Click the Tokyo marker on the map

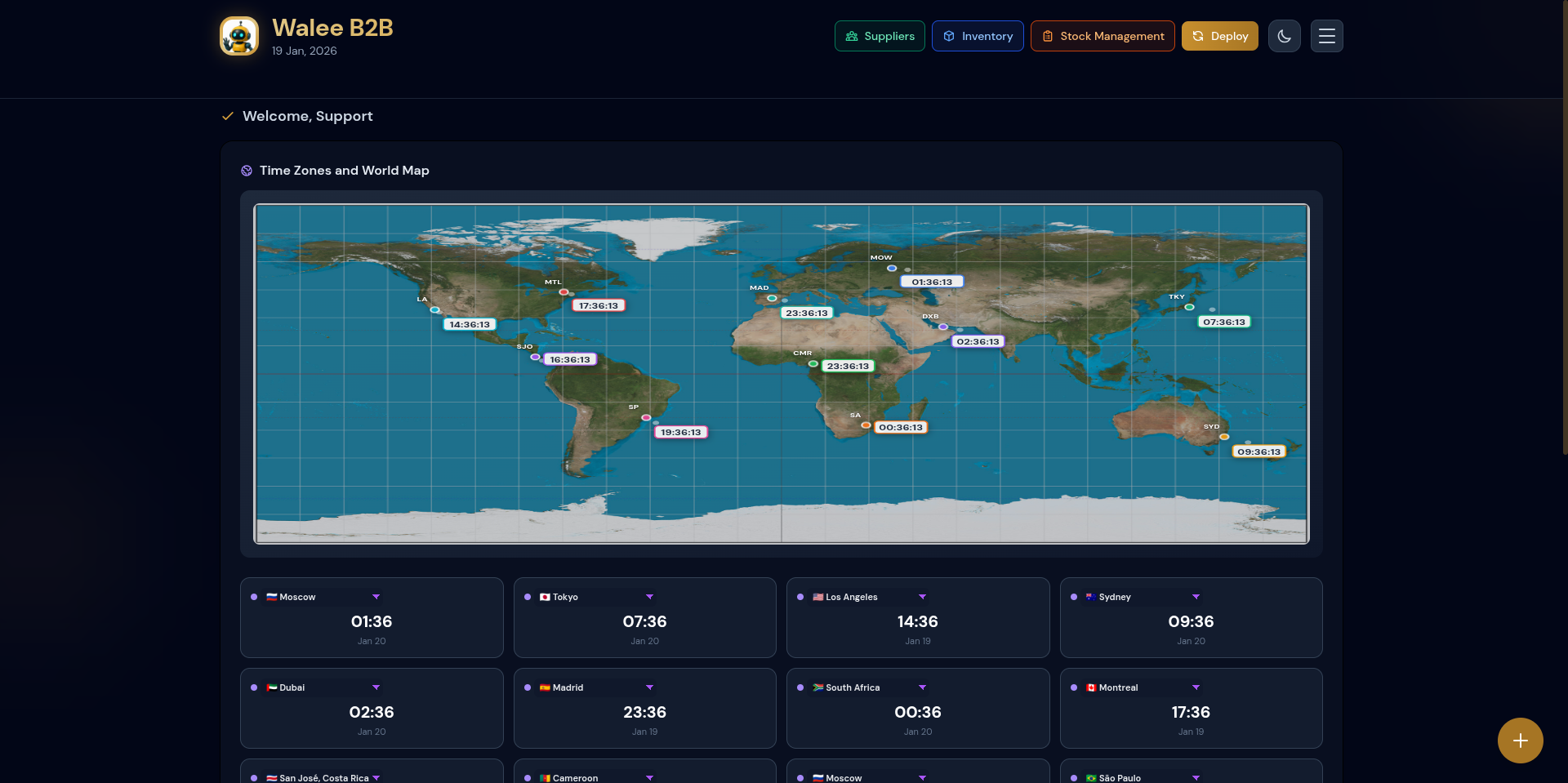pos(1189,307)
